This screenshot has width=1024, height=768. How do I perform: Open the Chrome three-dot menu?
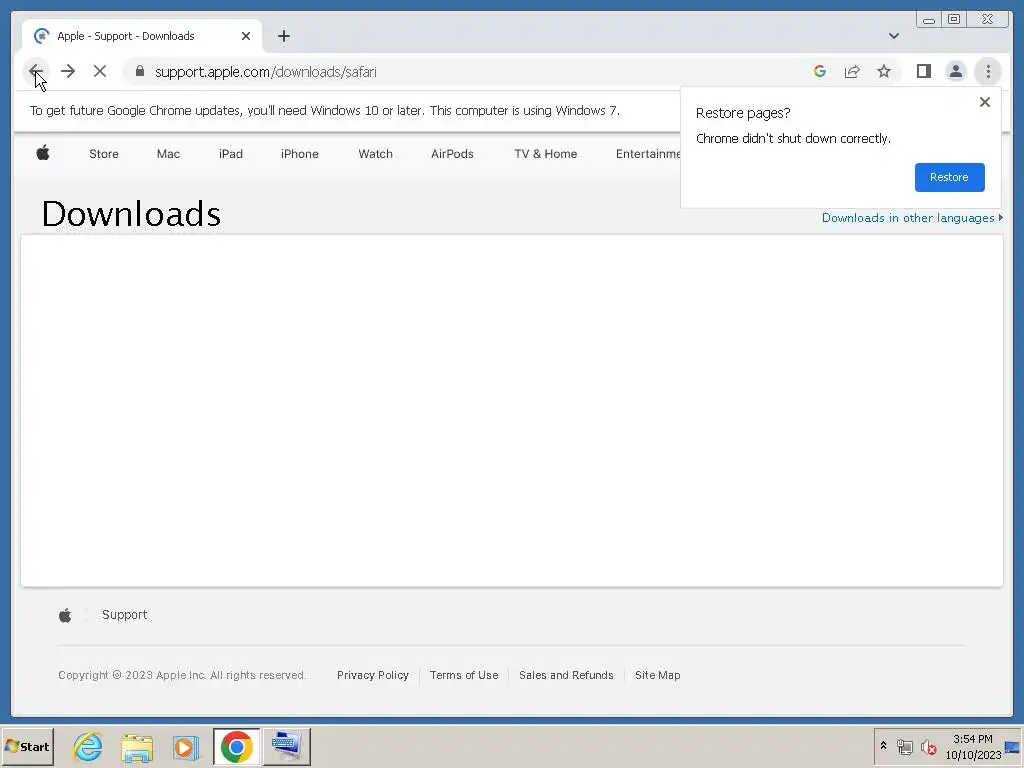[987, 71]
